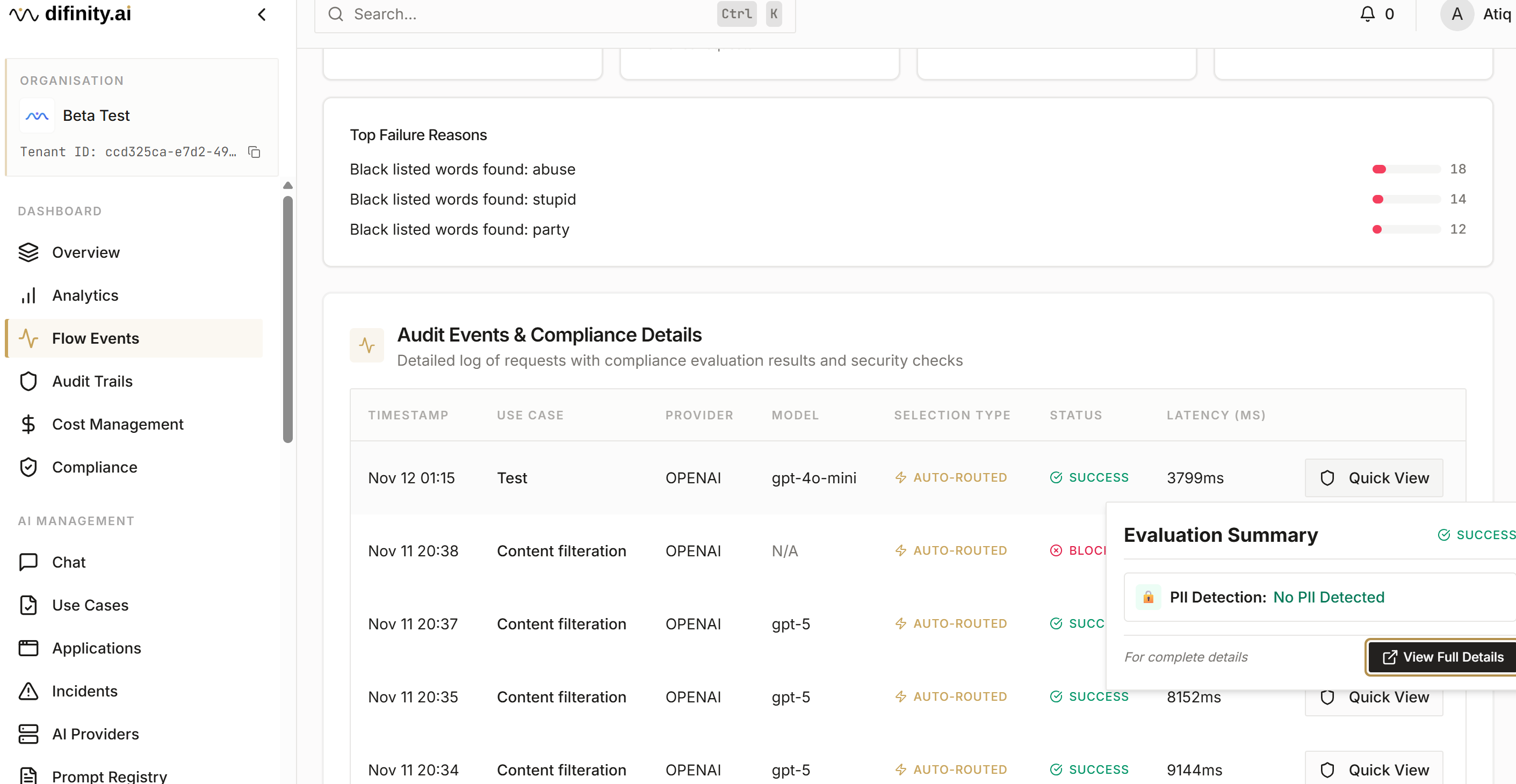Open Quick View for Nov 12 01:15 event
Image resolution: width=1516 pixels, height=784 pixels.
[x=1373, y=478]
